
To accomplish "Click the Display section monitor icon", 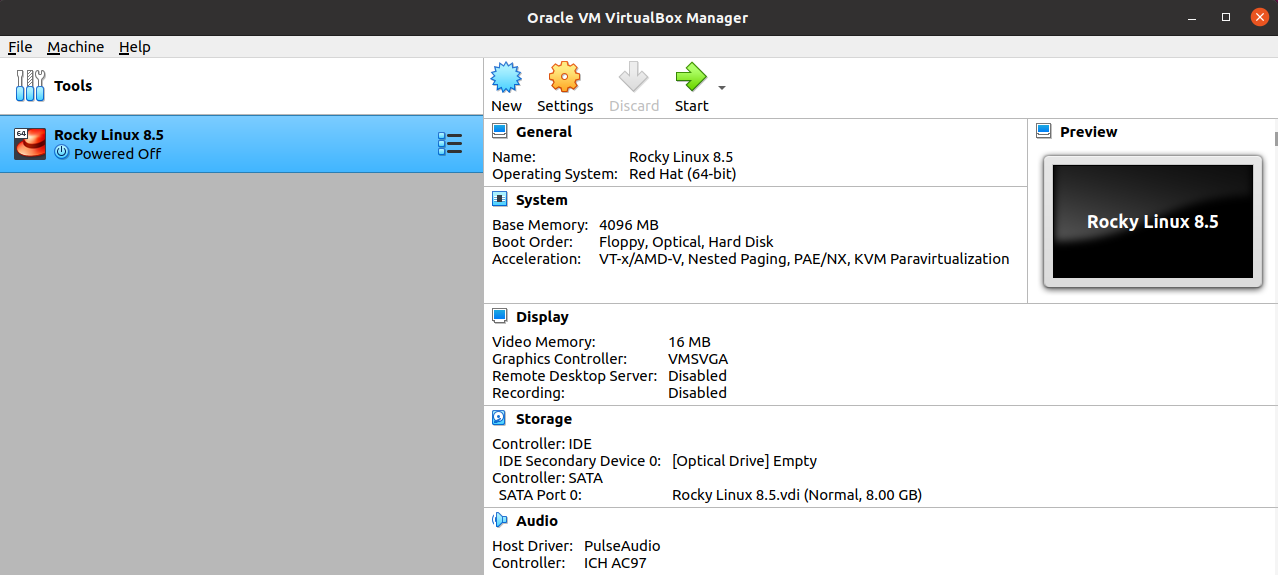I will pyautogui.click(x=500, y=317).
